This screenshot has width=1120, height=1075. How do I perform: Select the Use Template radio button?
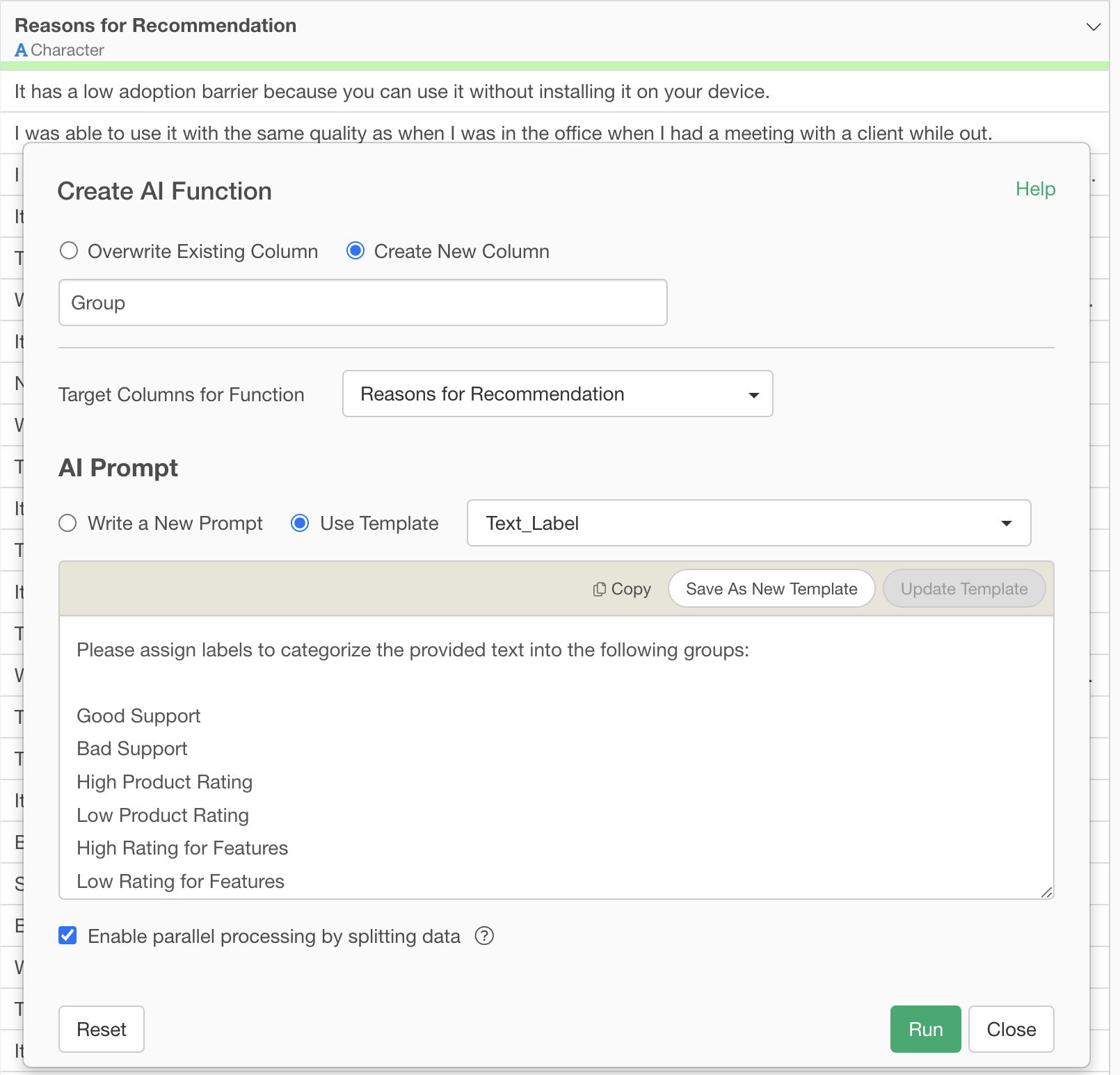300,523
